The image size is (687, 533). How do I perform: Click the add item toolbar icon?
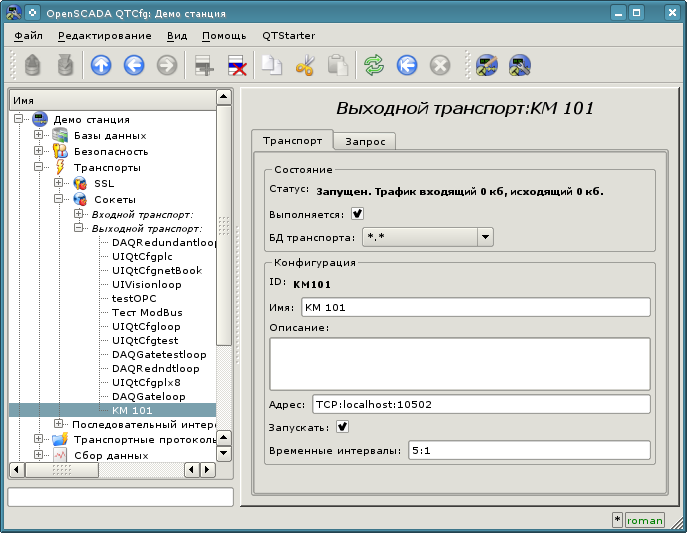[x=204, y=66]
